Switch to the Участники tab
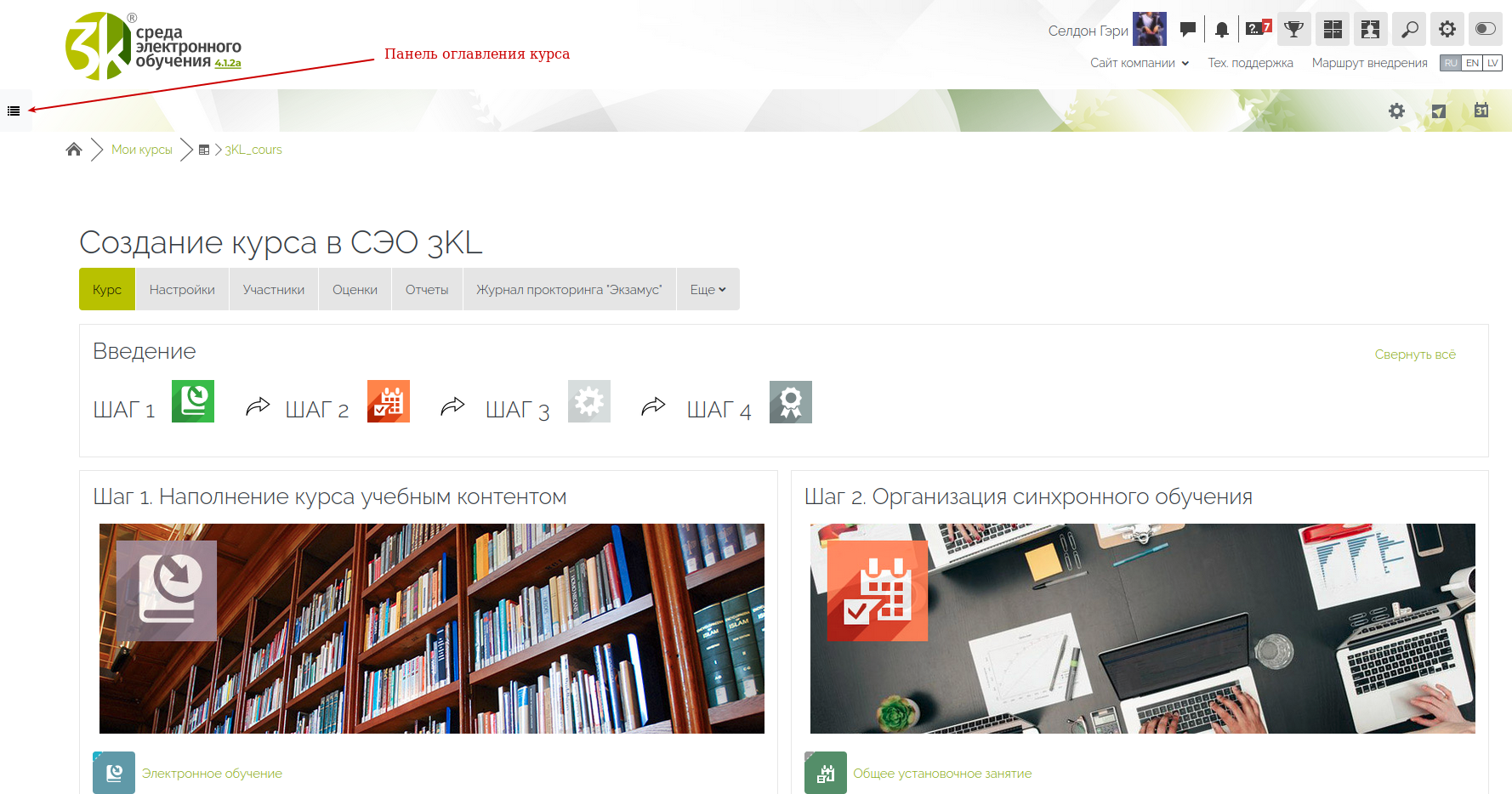Image resolution: width=1512 pixels, height=794 pixels. 273,290
